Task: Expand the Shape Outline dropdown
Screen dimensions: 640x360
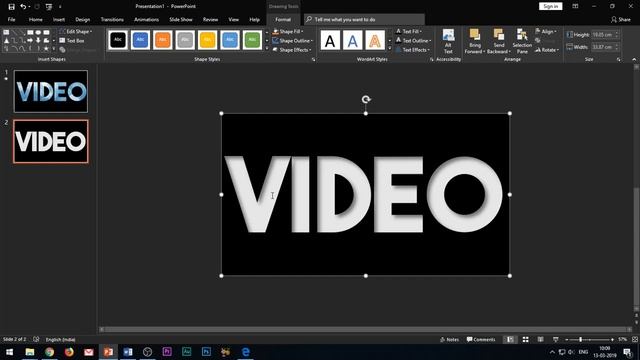Action: pyautogui.click(x=293, y=41)
